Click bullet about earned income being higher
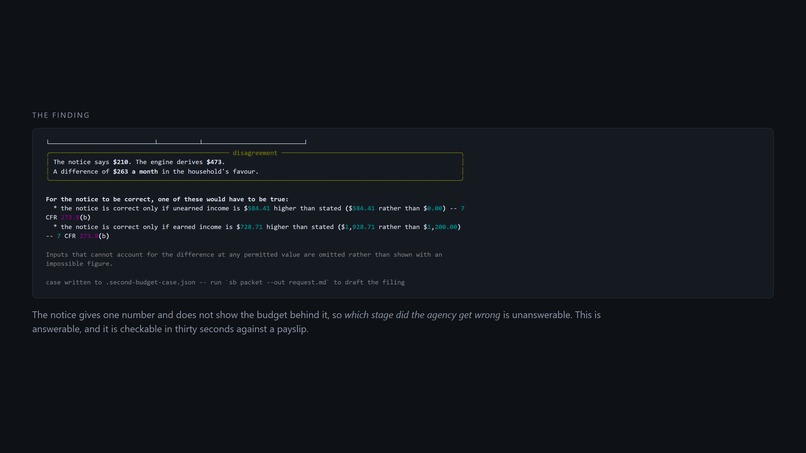 pos(253,231)
